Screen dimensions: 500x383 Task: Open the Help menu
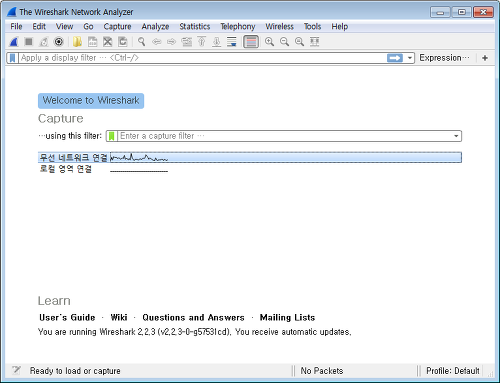339,26
